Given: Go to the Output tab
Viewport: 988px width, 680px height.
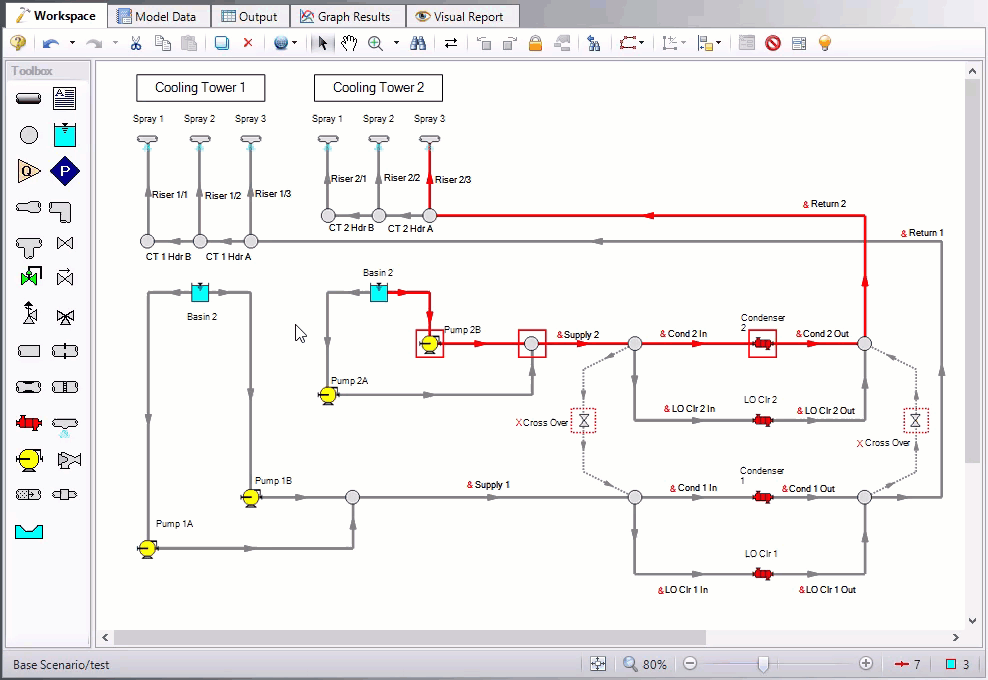Looking at the screenshot, I should click(x=250, y=16).
